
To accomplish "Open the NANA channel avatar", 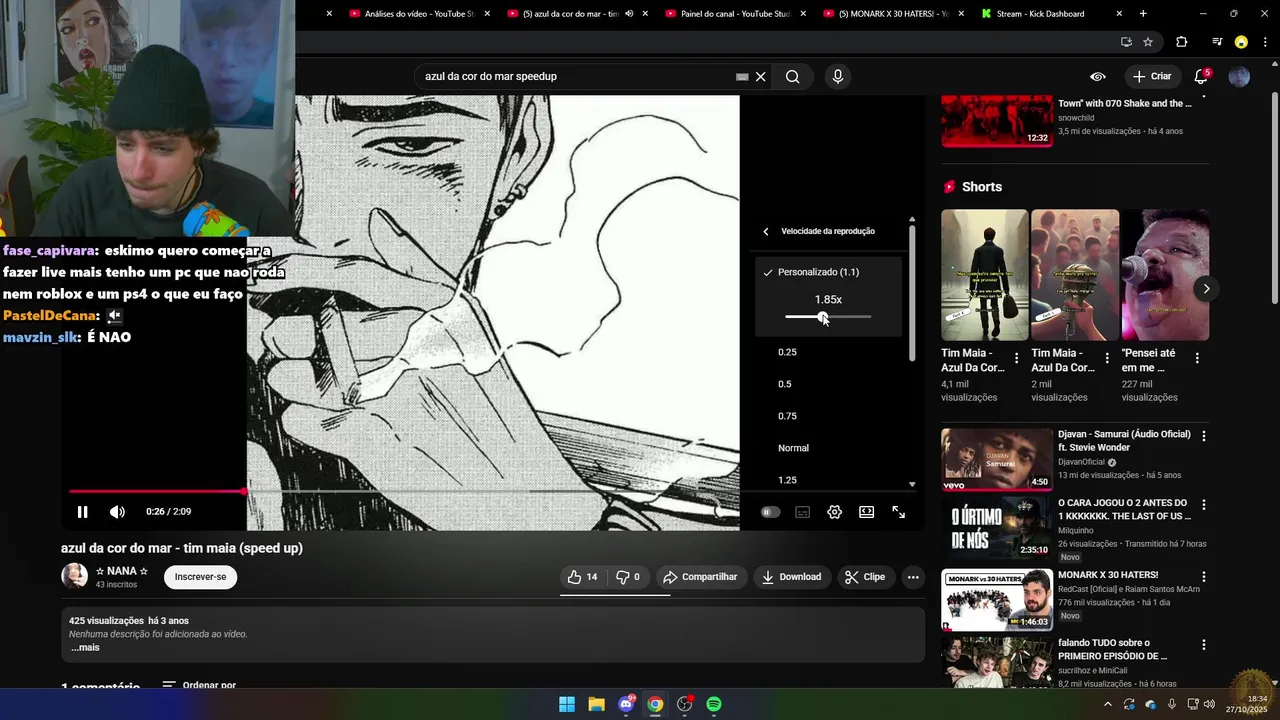I will [74, 576].
